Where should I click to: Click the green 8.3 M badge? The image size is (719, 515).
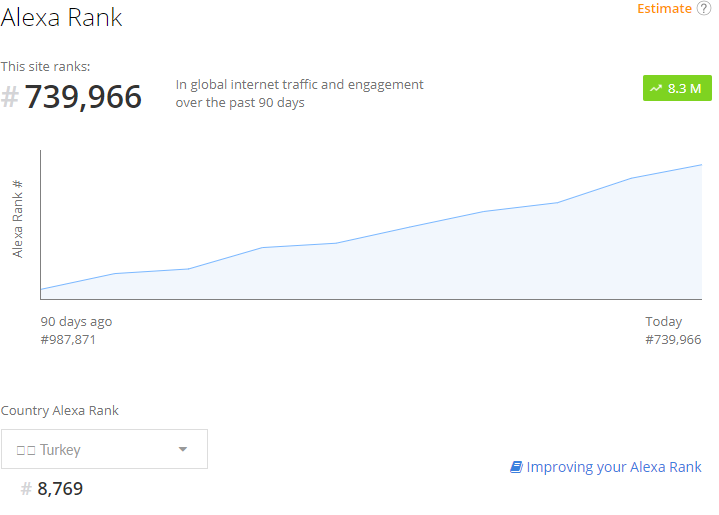676,89
